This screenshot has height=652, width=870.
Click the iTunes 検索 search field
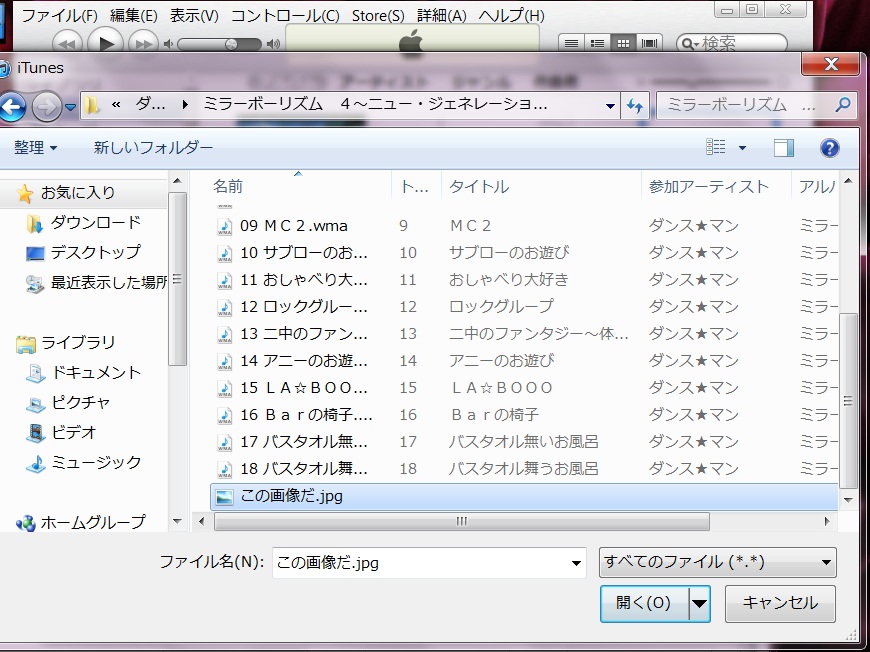coord(732,43)
